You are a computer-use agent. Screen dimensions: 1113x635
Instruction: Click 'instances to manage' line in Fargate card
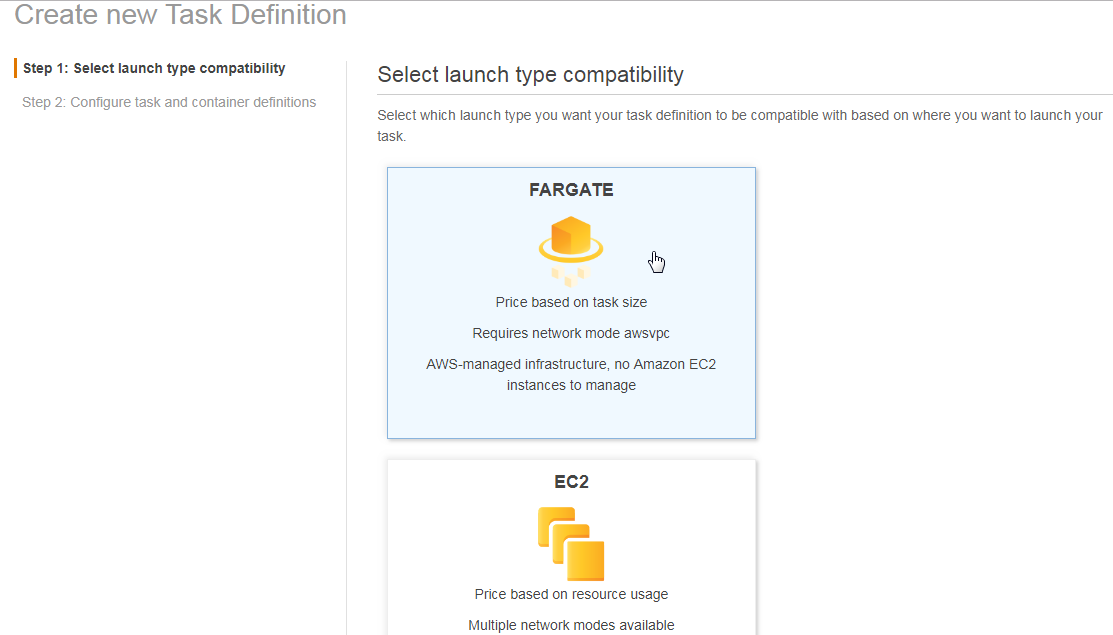[x=571, y=385]
